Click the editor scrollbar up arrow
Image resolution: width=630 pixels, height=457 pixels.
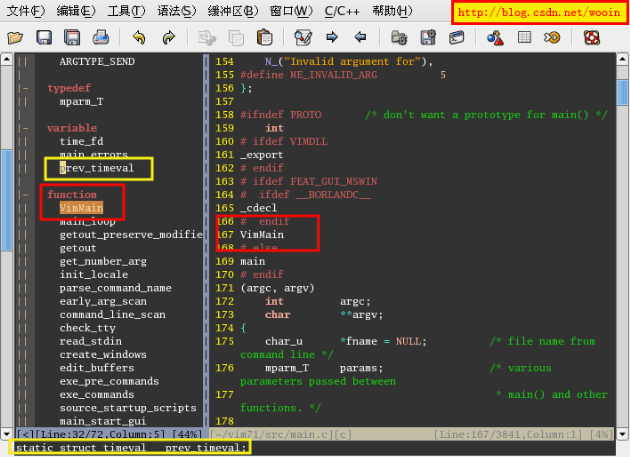pyautogui.click(x=622, y=59)
